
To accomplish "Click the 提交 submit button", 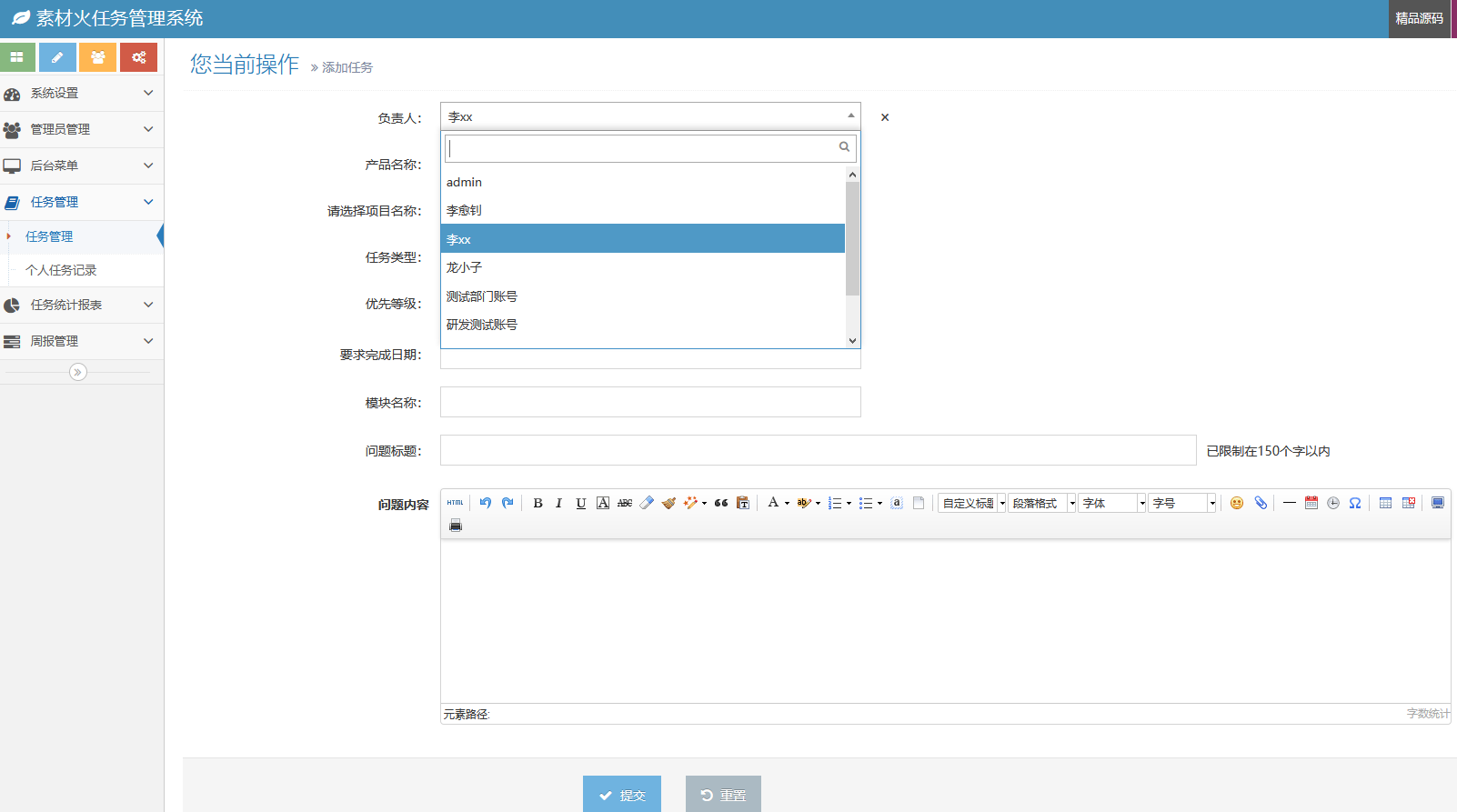I will (x=622, y=795).
